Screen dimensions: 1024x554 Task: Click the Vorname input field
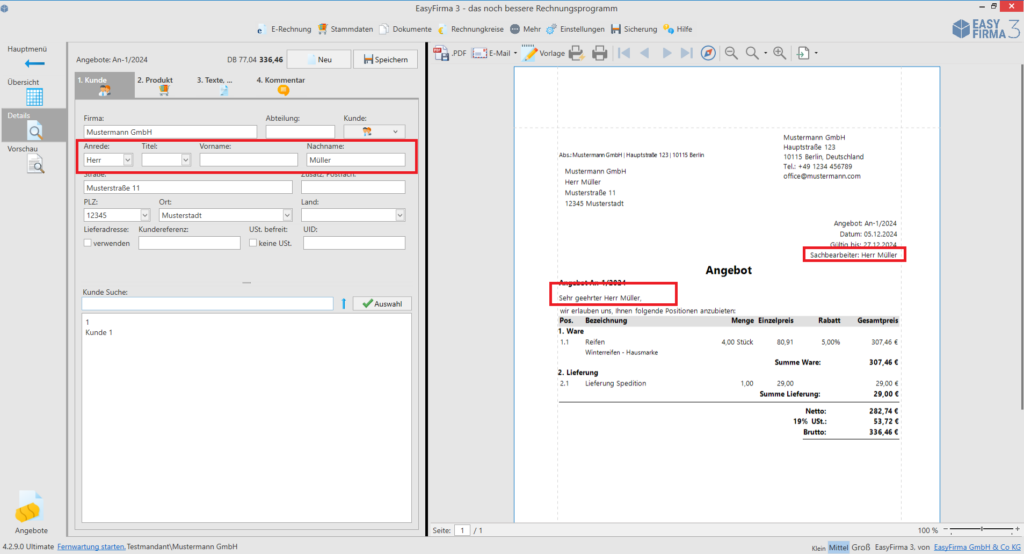tap(248, 160)
